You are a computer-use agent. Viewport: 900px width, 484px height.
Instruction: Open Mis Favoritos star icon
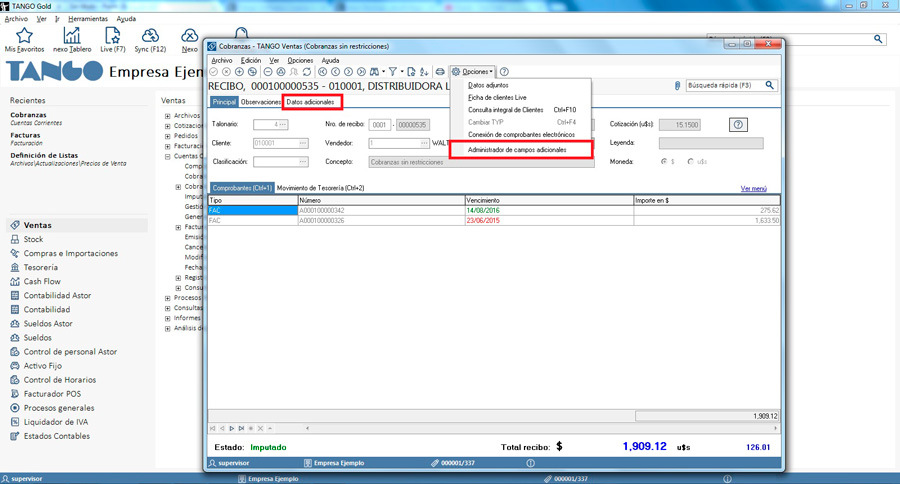coord(24,36)
